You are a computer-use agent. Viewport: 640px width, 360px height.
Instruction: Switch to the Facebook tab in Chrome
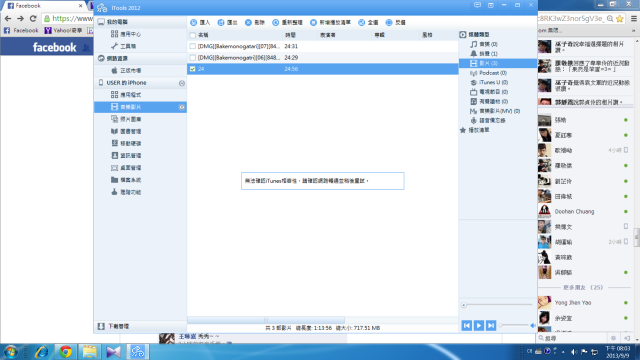43,6
